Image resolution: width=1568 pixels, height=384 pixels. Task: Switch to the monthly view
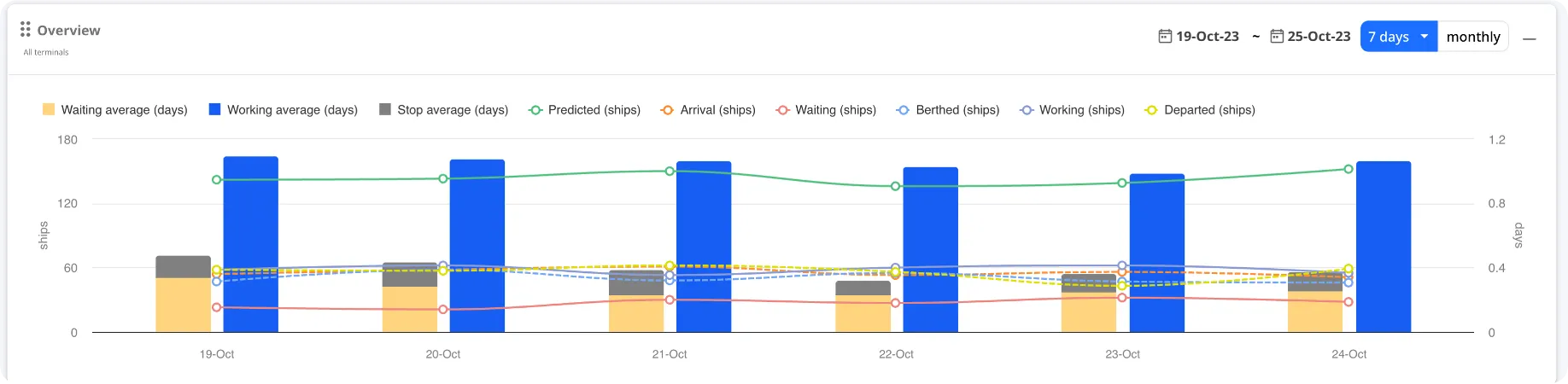click(x=1473, y=37)
